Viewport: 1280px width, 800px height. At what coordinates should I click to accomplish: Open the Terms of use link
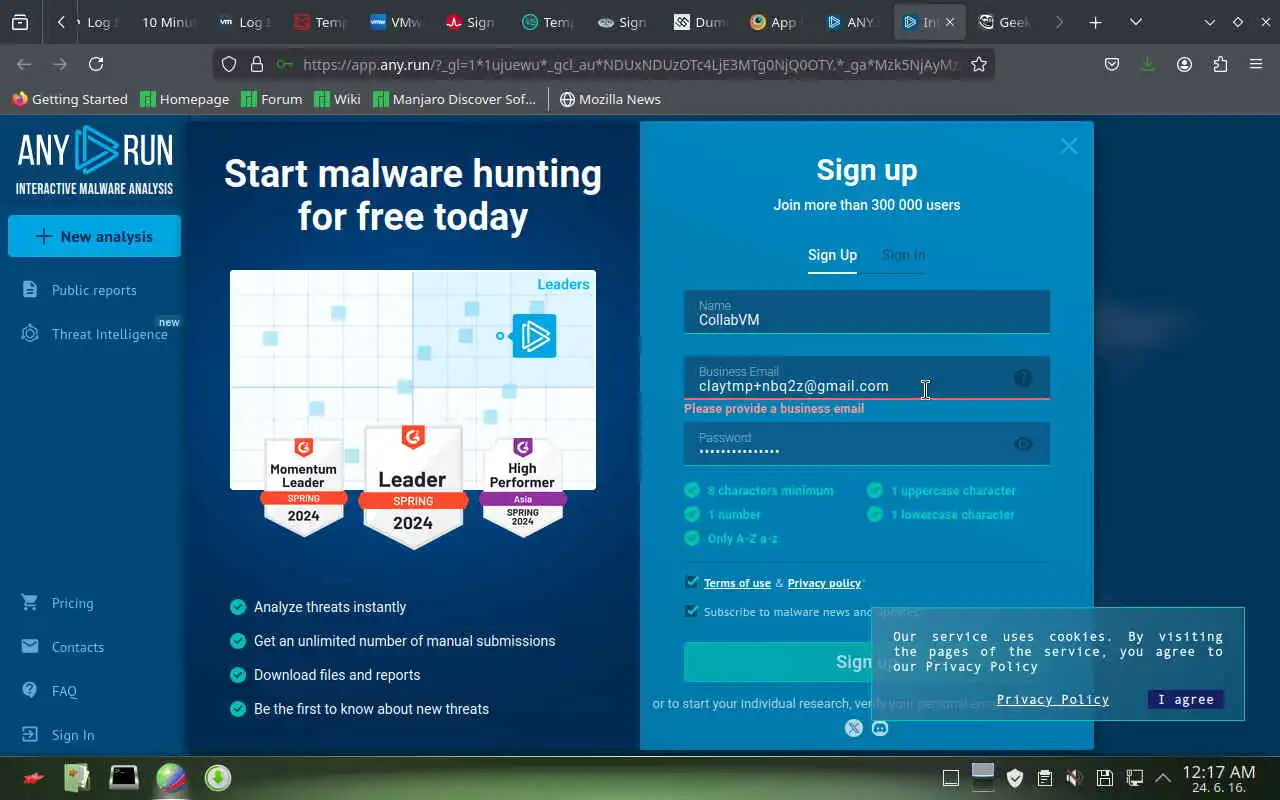[x=737, y=583]
